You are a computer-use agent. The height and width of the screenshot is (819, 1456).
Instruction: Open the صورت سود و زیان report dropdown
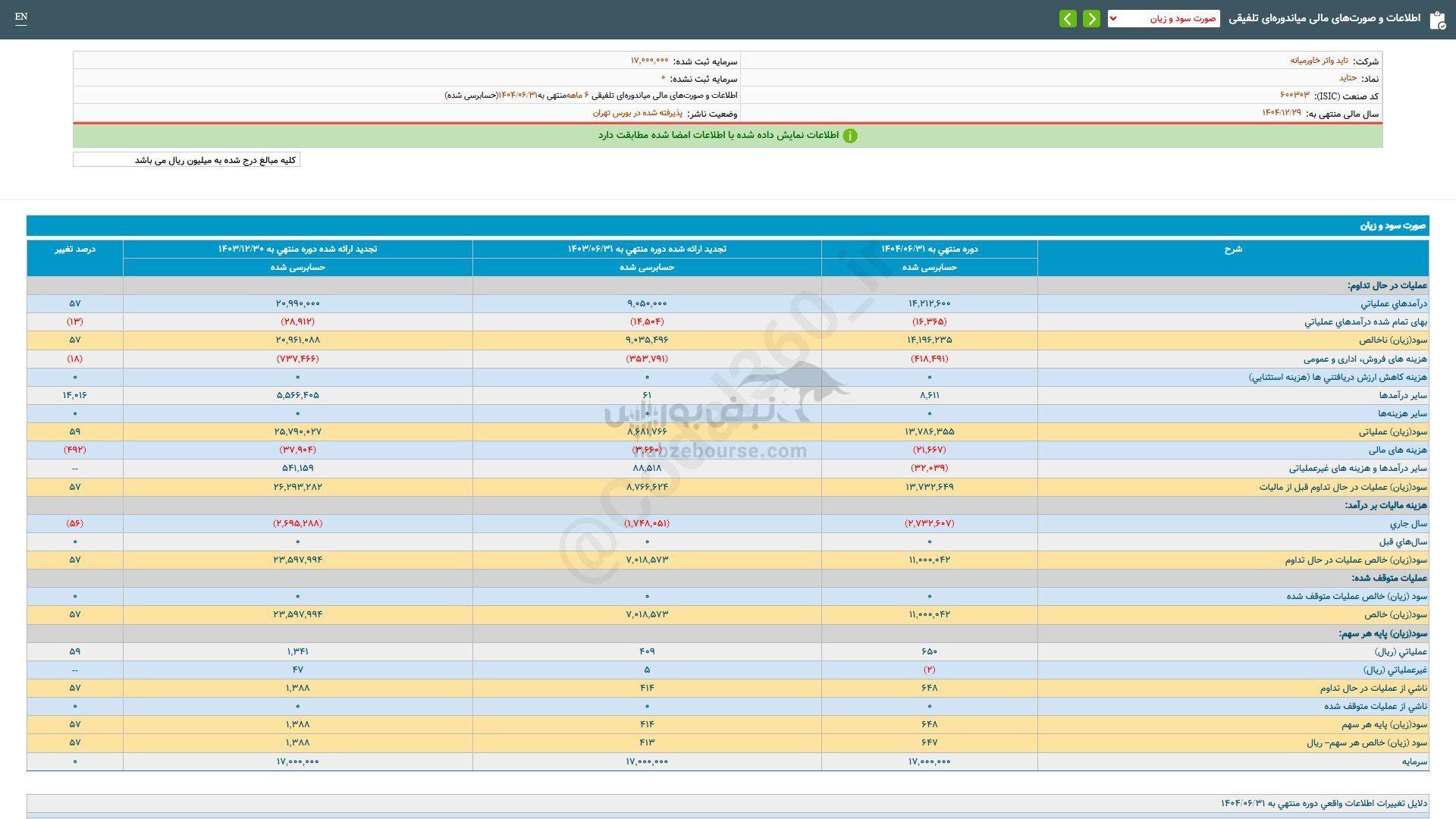[x=1163, y=19]
